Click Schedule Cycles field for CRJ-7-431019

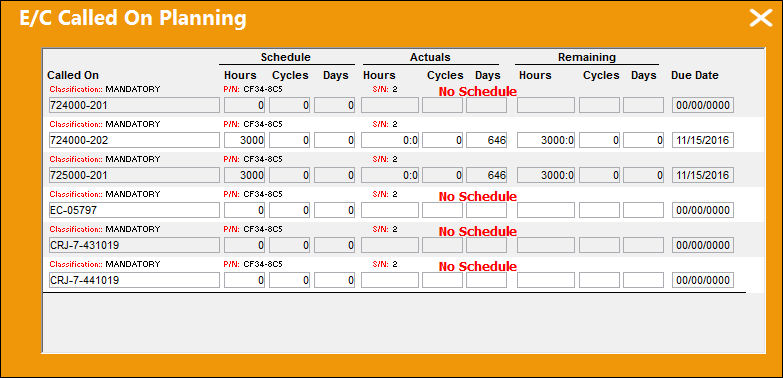pos(290,245)
